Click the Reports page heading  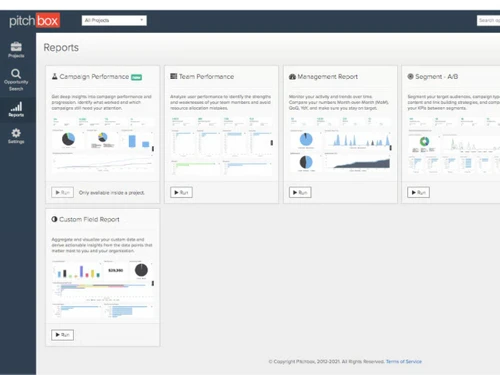(61, 47)
